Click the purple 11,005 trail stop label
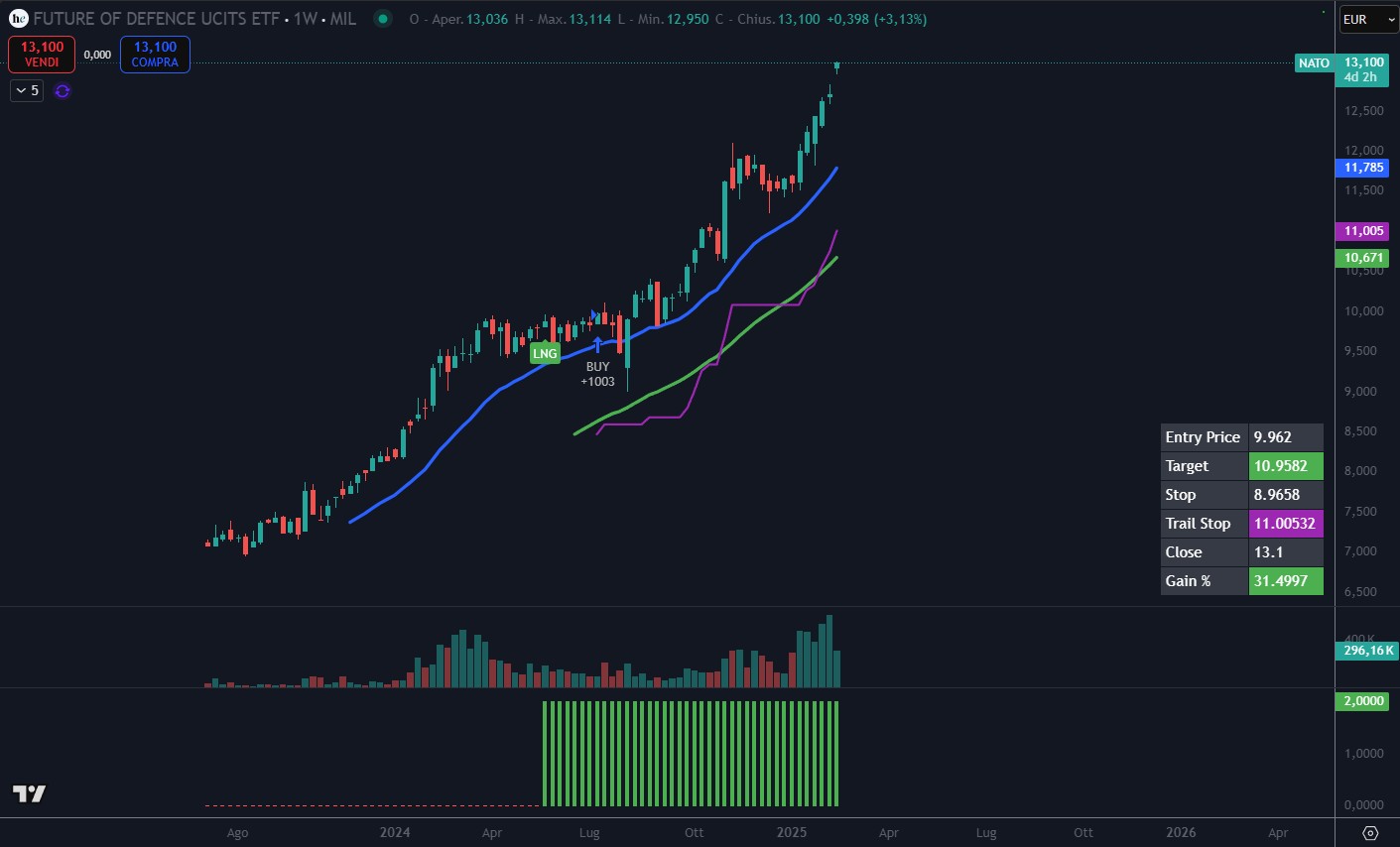 click(1363, 231)
